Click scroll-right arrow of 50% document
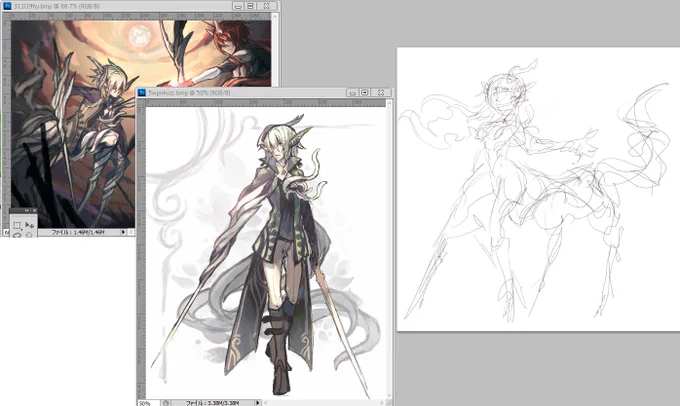 382,403
